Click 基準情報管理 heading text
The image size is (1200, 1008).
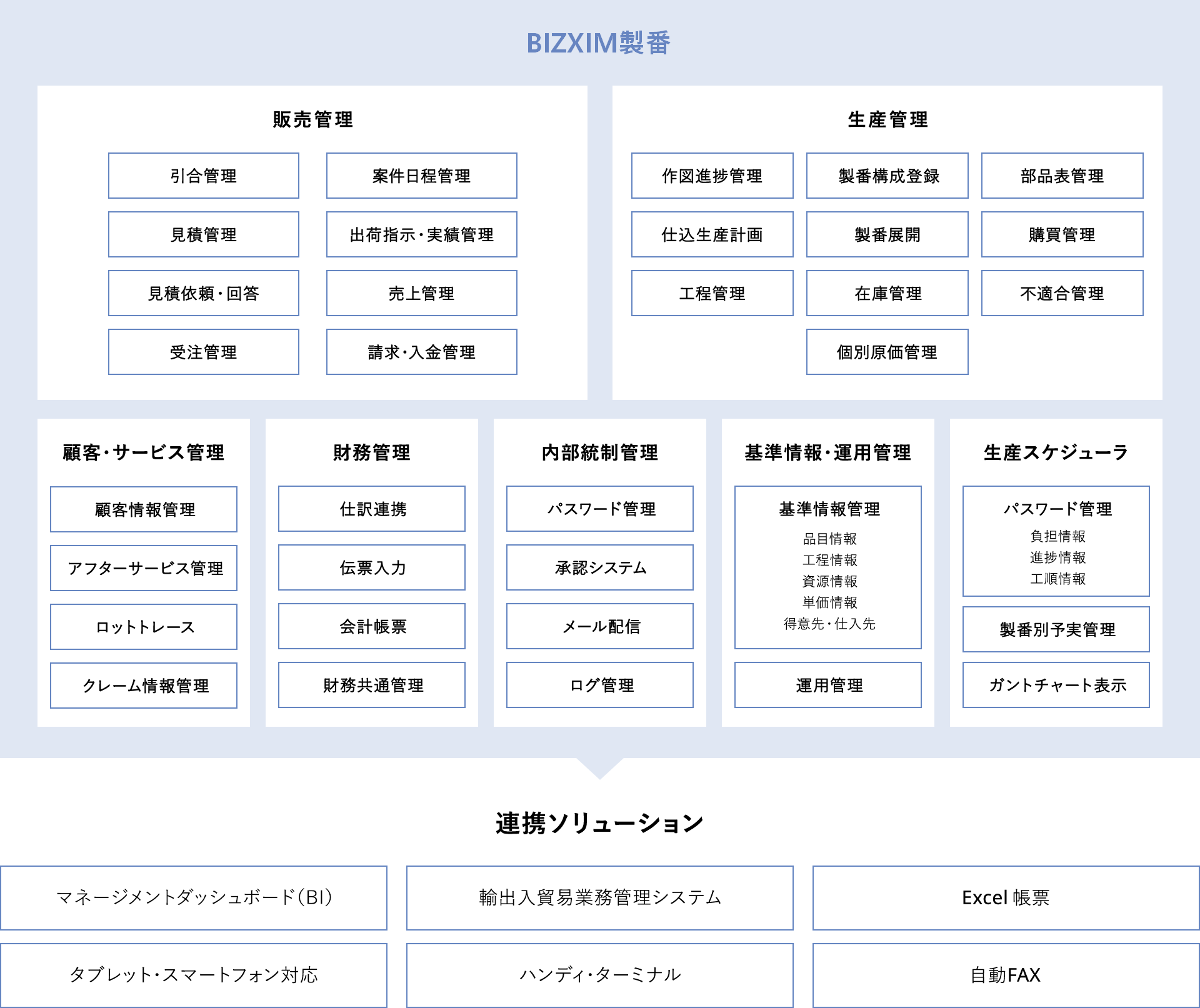click(829, 509)
